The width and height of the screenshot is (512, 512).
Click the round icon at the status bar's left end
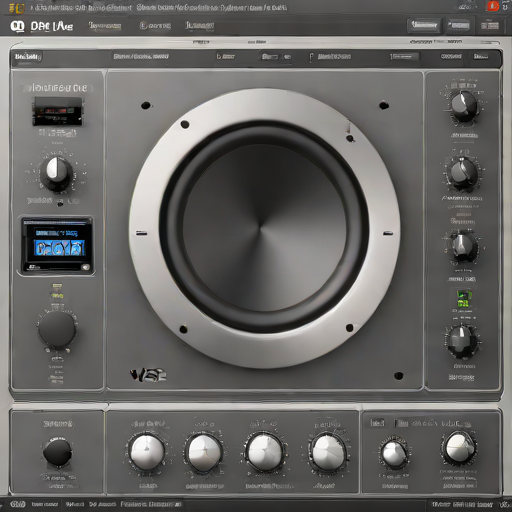(17, 504)
